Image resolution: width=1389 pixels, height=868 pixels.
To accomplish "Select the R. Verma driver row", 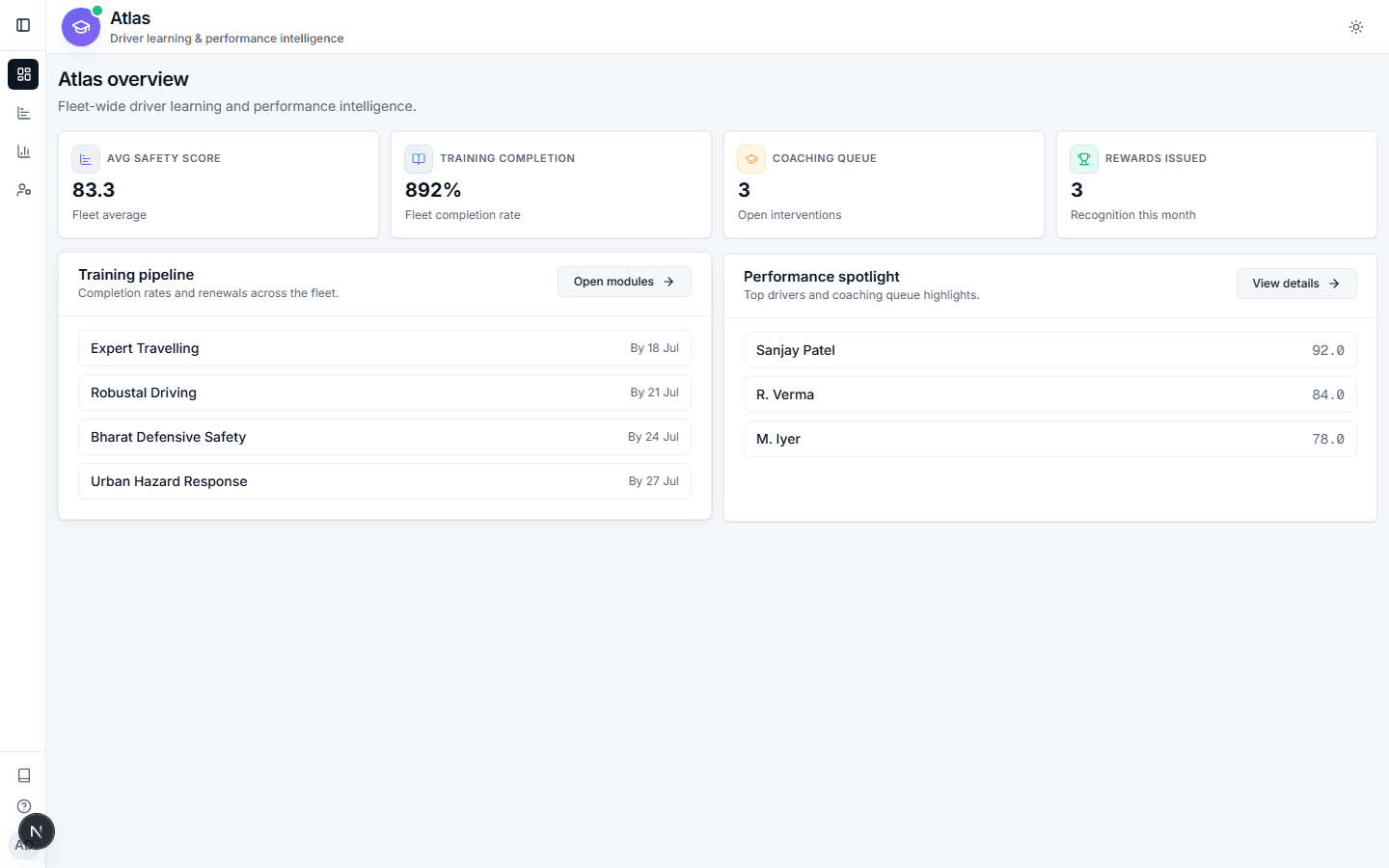I will tap(1050, 394).
